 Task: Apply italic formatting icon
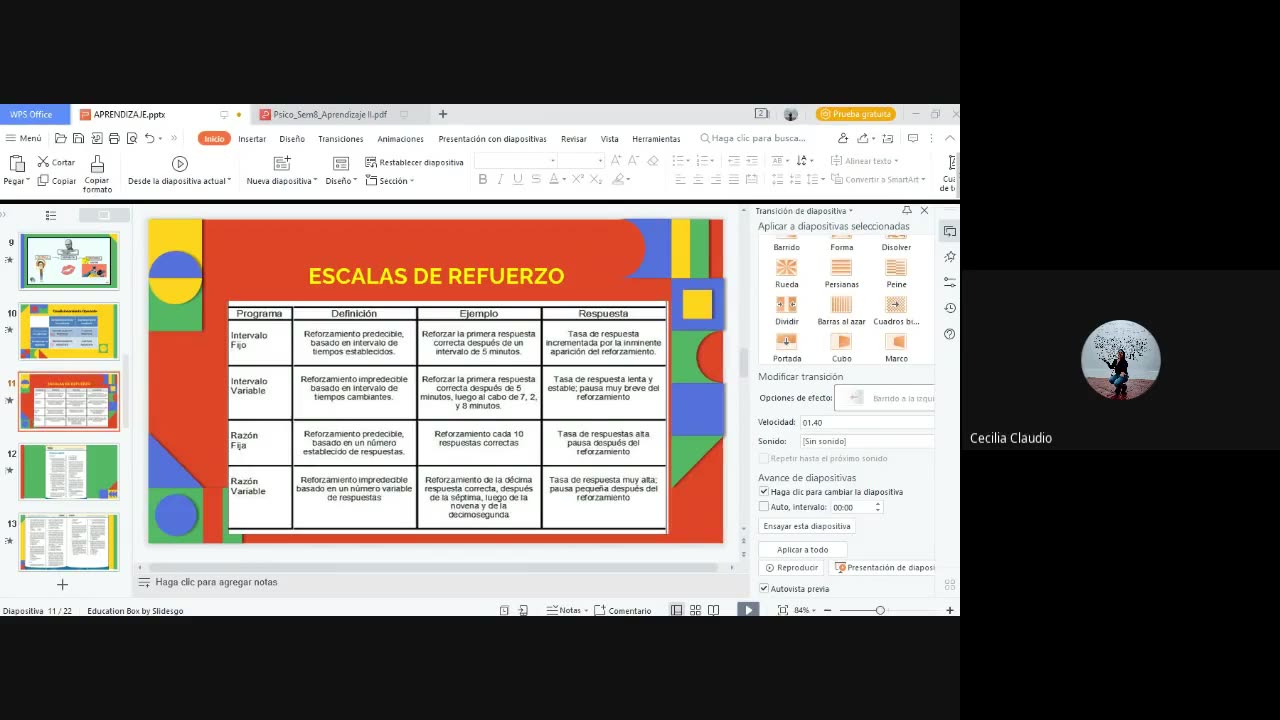(x=500, y=180)
